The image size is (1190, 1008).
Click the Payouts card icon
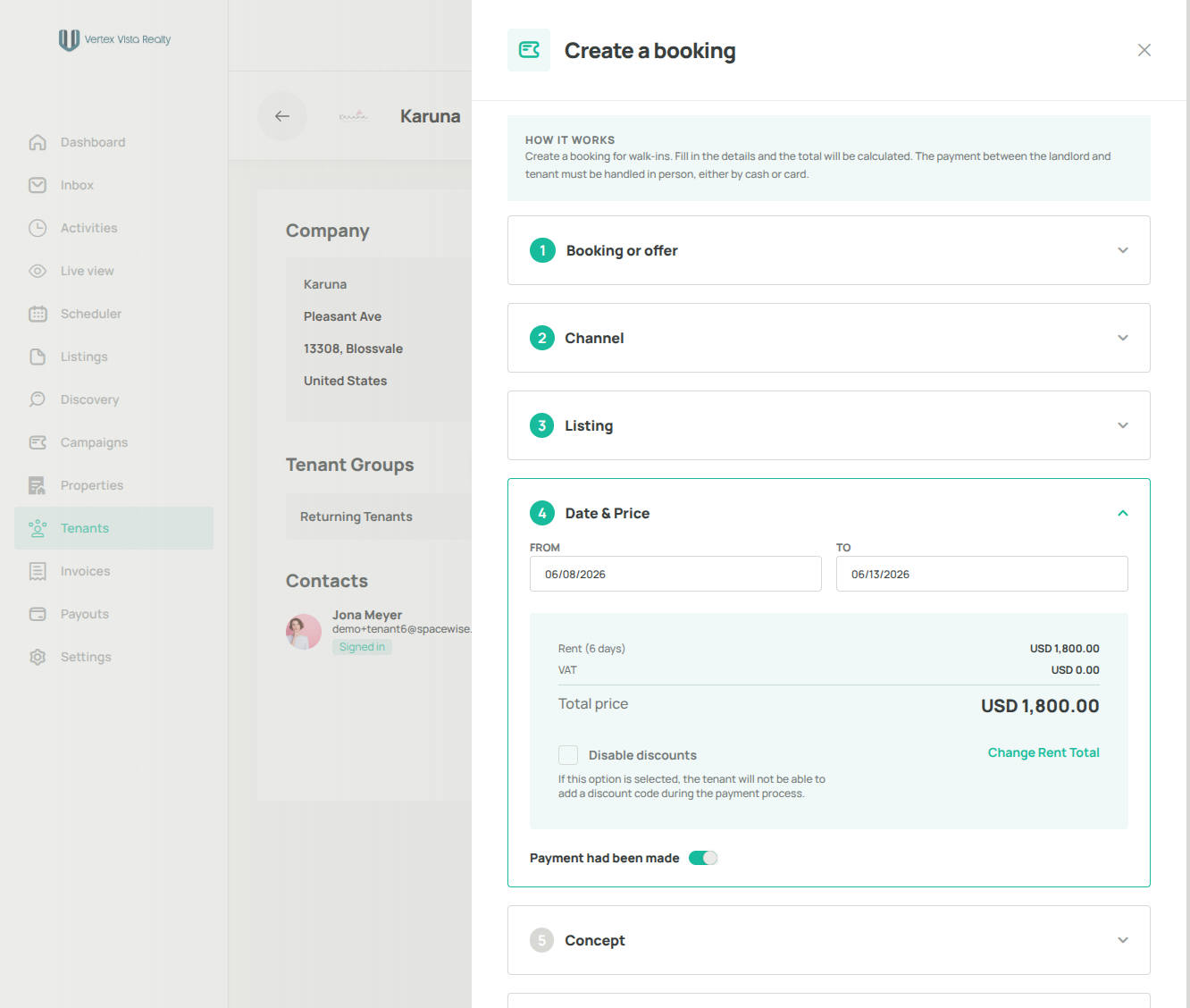[38, 614]
